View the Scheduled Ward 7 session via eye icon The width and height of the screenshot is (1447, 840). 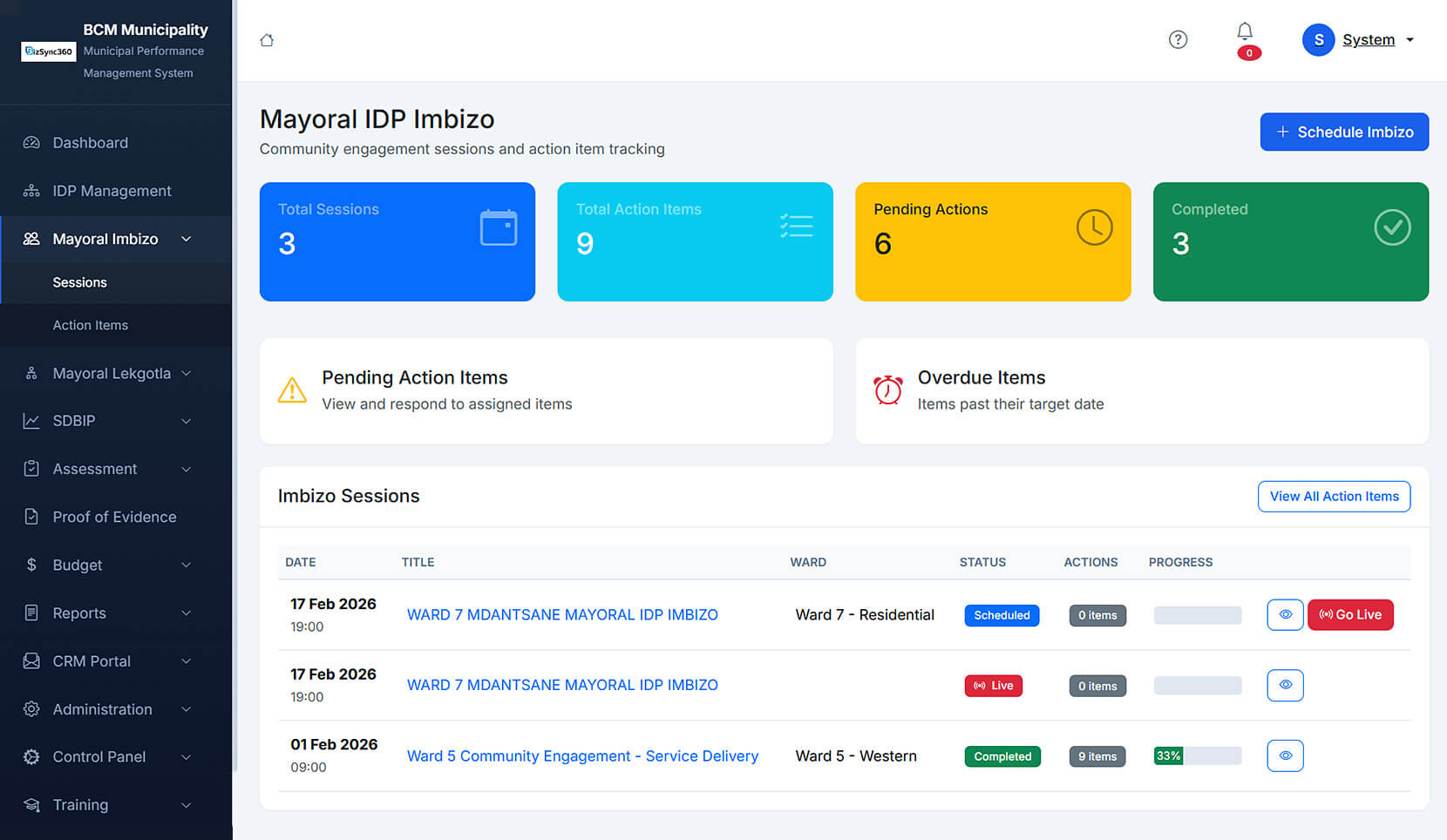1285,615
